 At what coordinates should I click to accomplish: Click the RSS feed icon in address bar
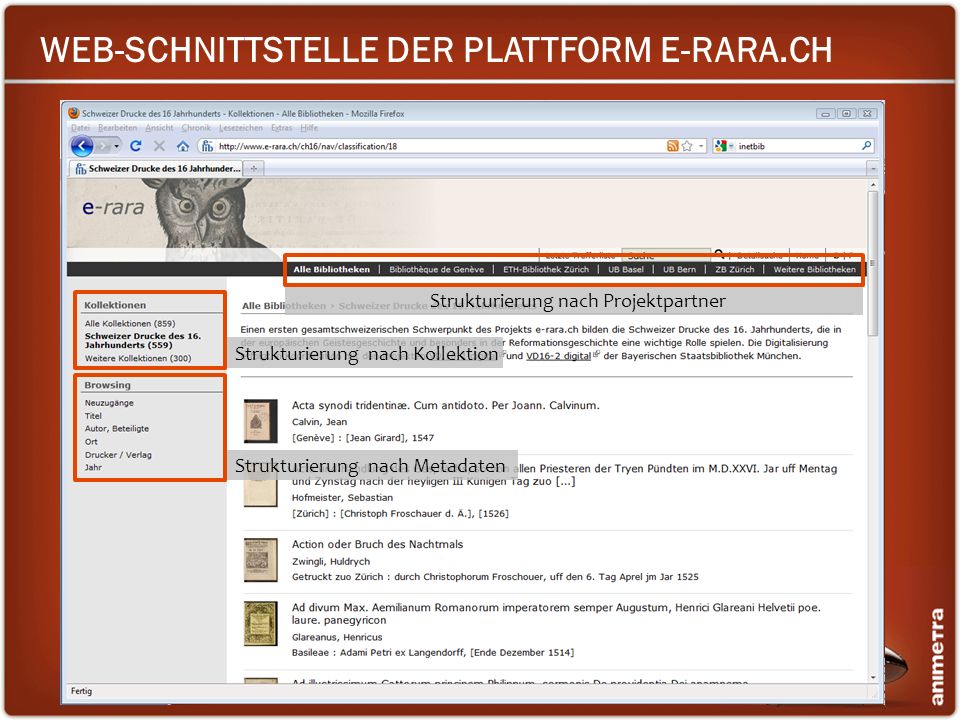(672, 146)
